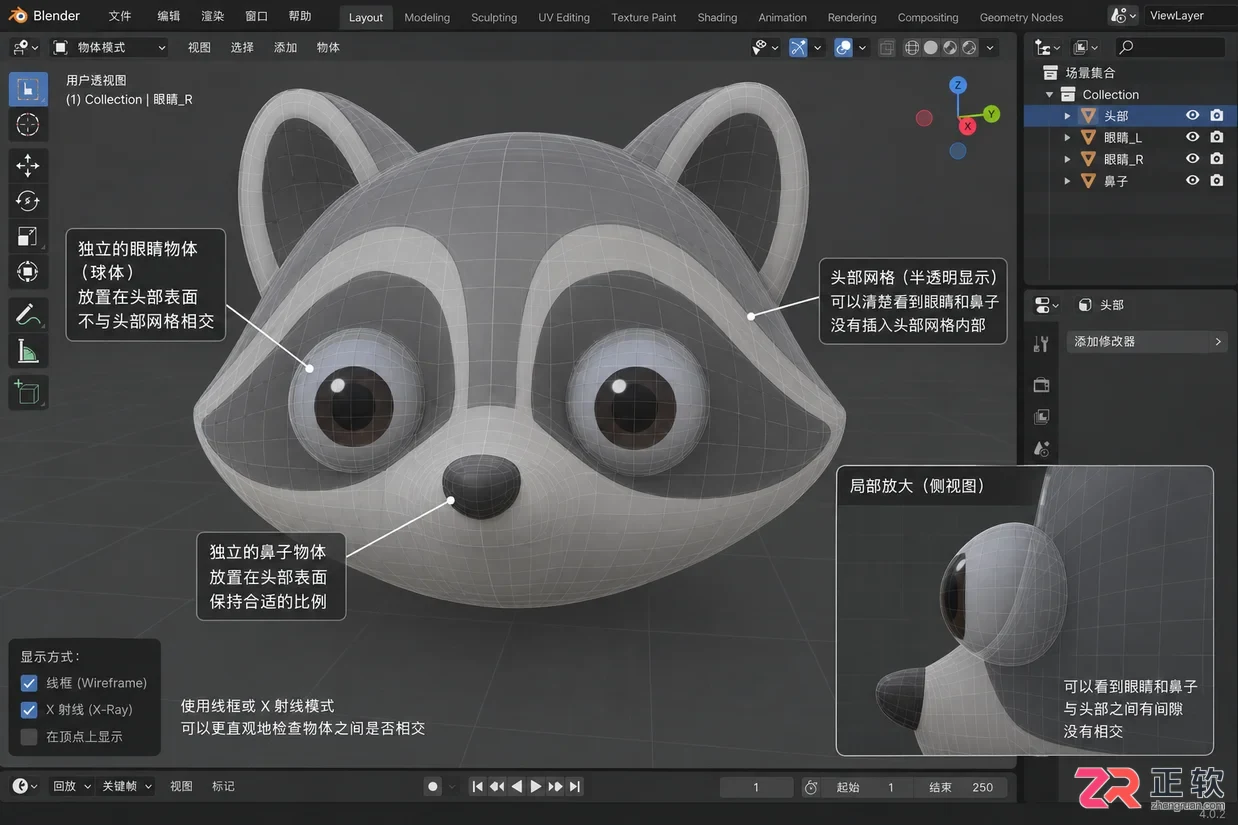Activate the Move tool
Image resolution: width=1238 pixels, height=825 pixels.
pyautogui.click(x=28, y=166)
